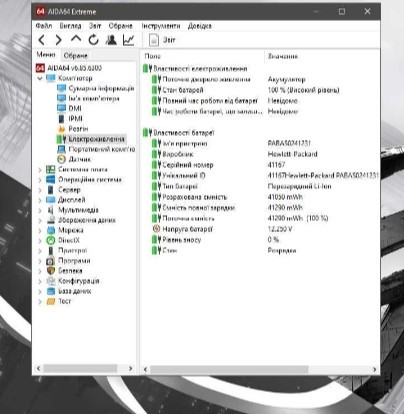Select Ім'я комп'ютера tree item

(x=88, y=98)
